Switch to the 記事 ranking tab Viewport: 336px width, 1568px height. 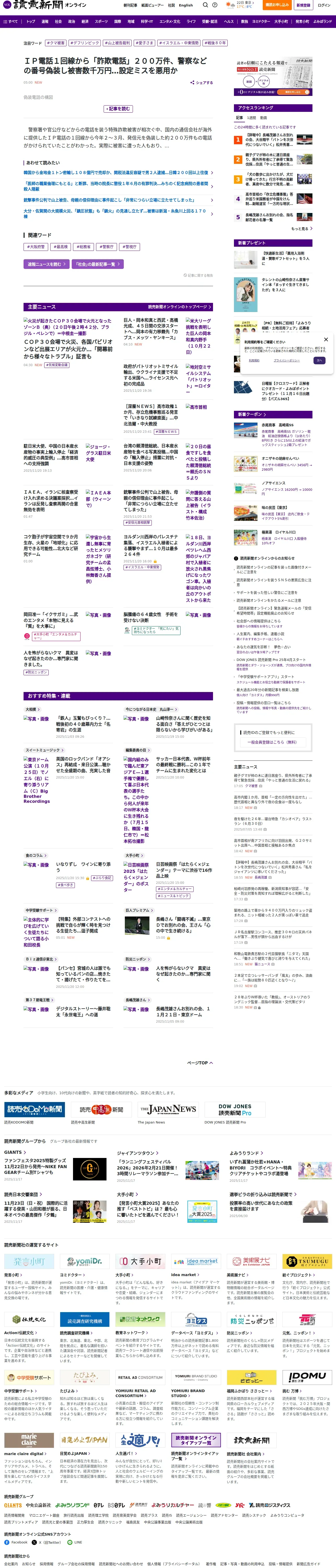[x=240, y=118]
